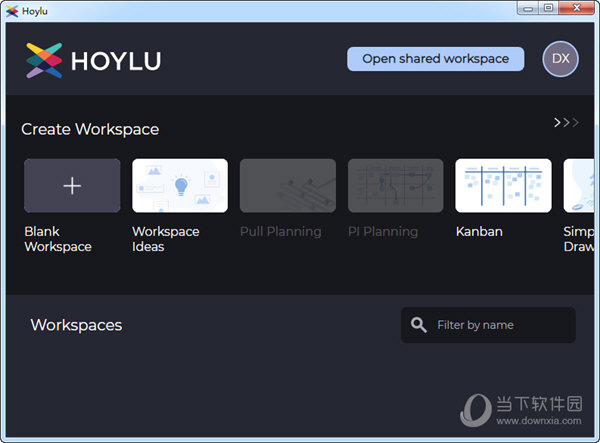Image resolution: width=600 pixels, height=443 pixels.
Task: Open the DX user profile avatar
Action: point(561,59)
